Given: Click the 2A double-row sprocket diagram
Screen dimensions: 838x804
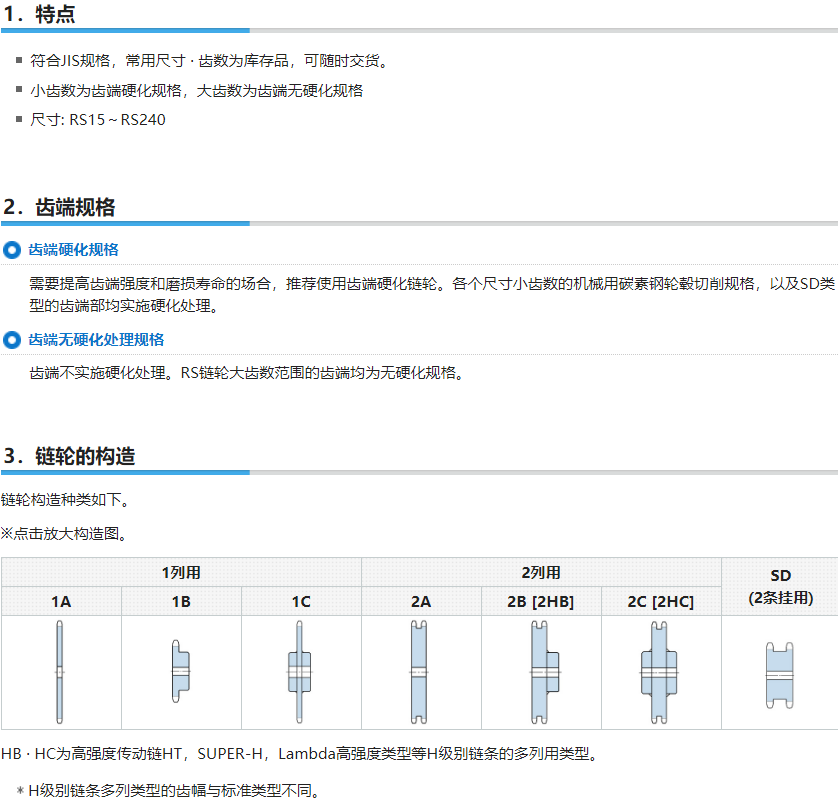Looking at the screenshot, I should 420,672.
